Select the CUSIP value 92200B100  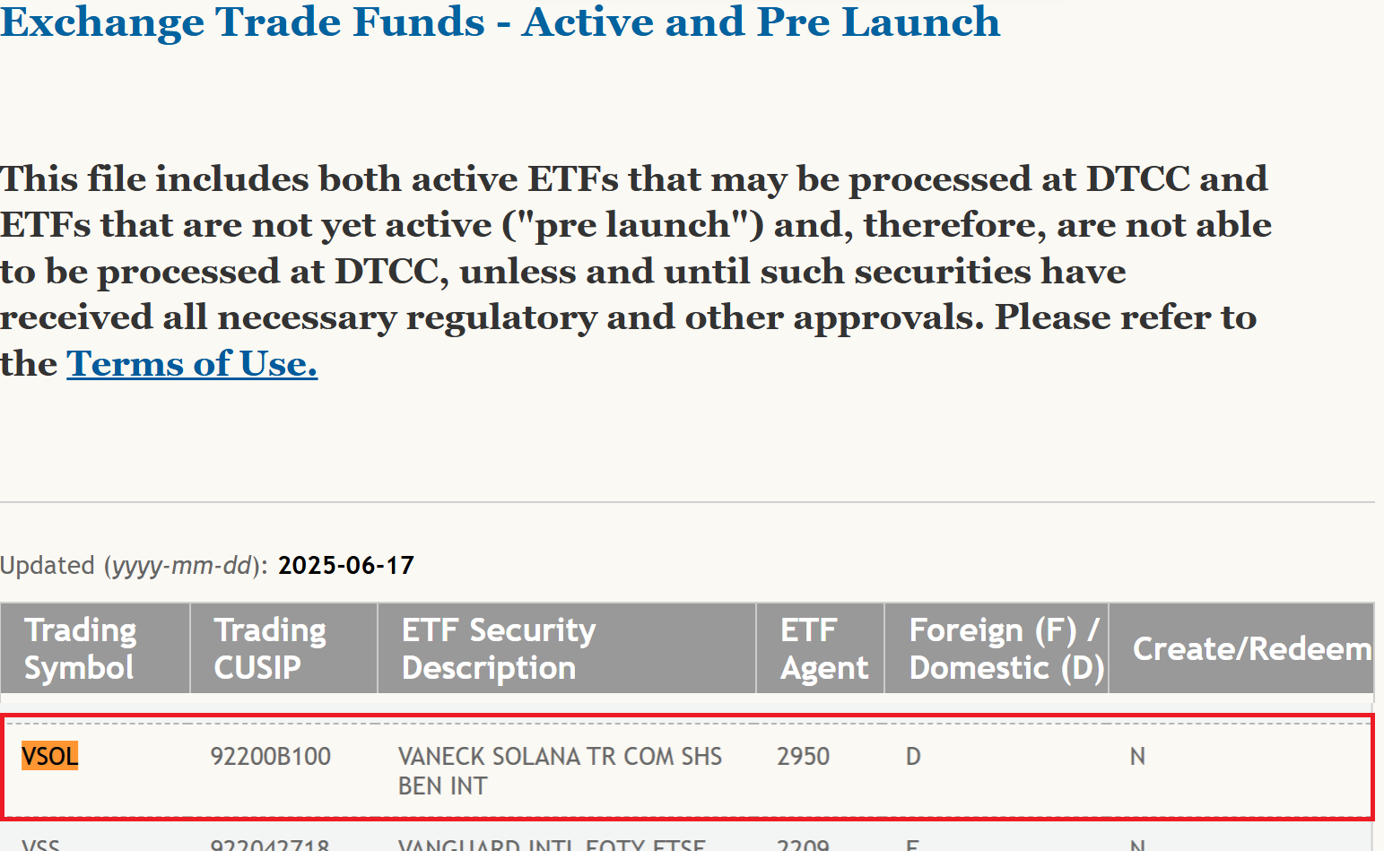pos(271,756)
